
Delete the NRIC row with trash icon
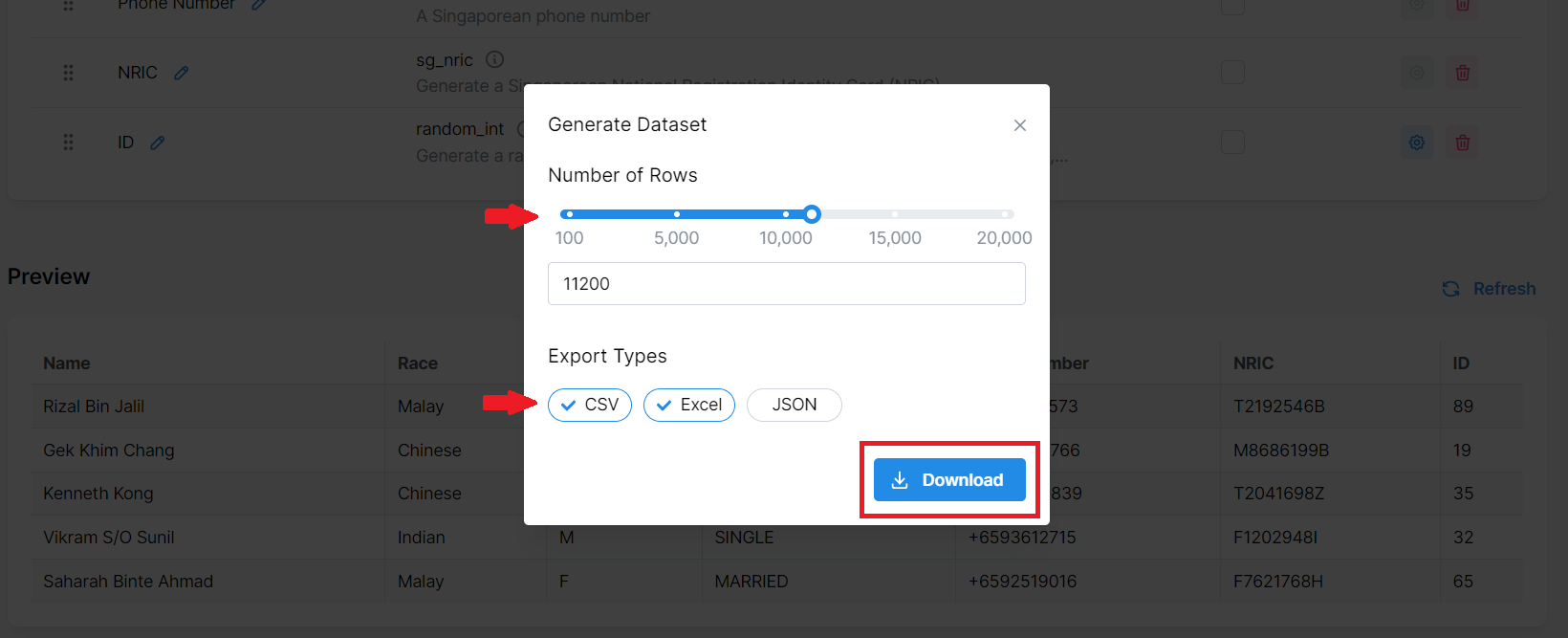(x=1463, y=73)
